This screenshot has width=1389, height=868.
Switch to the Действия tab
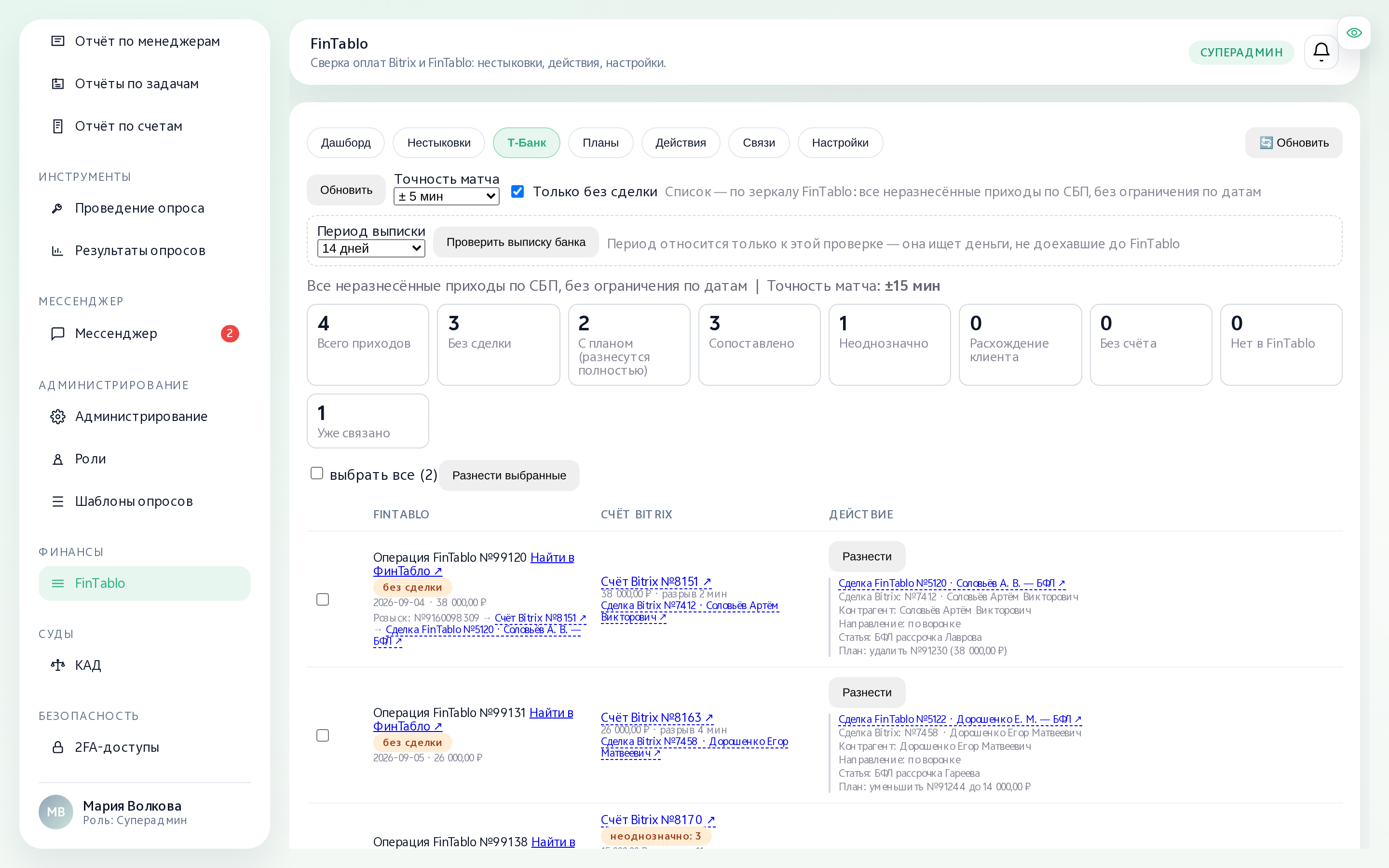(x=681, y=143)
